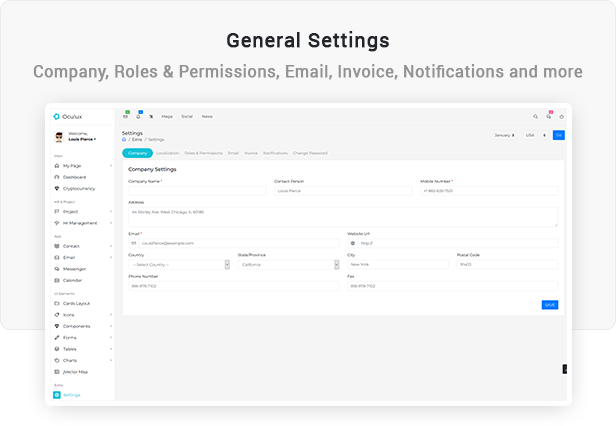Click the Fax input field
Screen dimensions: 616x426
[x=453, y=286]
